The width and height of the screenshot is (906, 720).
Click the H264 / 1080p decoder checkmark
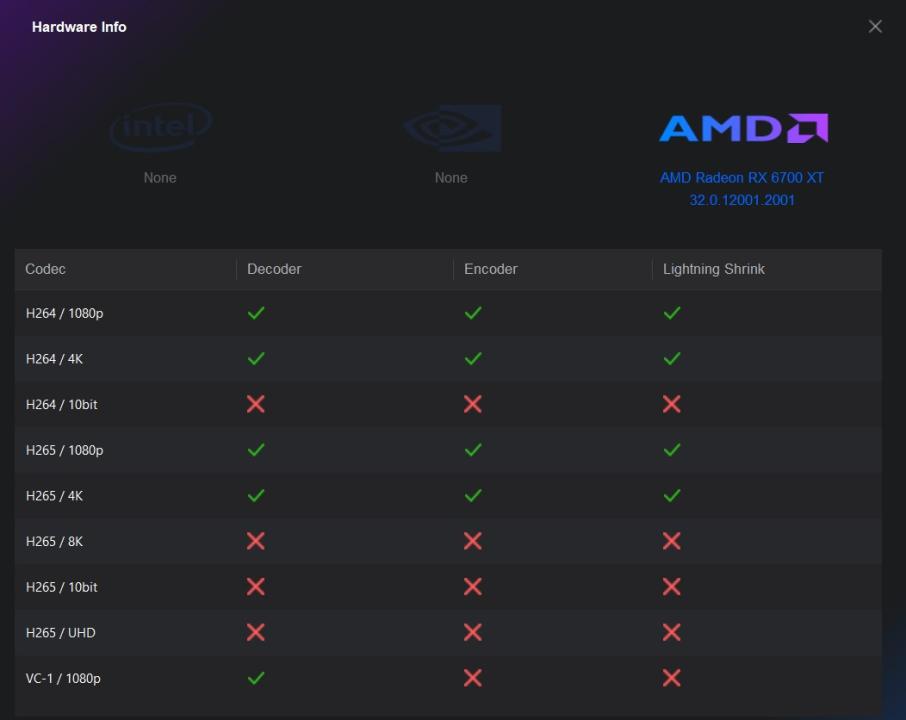(x=256, y=313)
